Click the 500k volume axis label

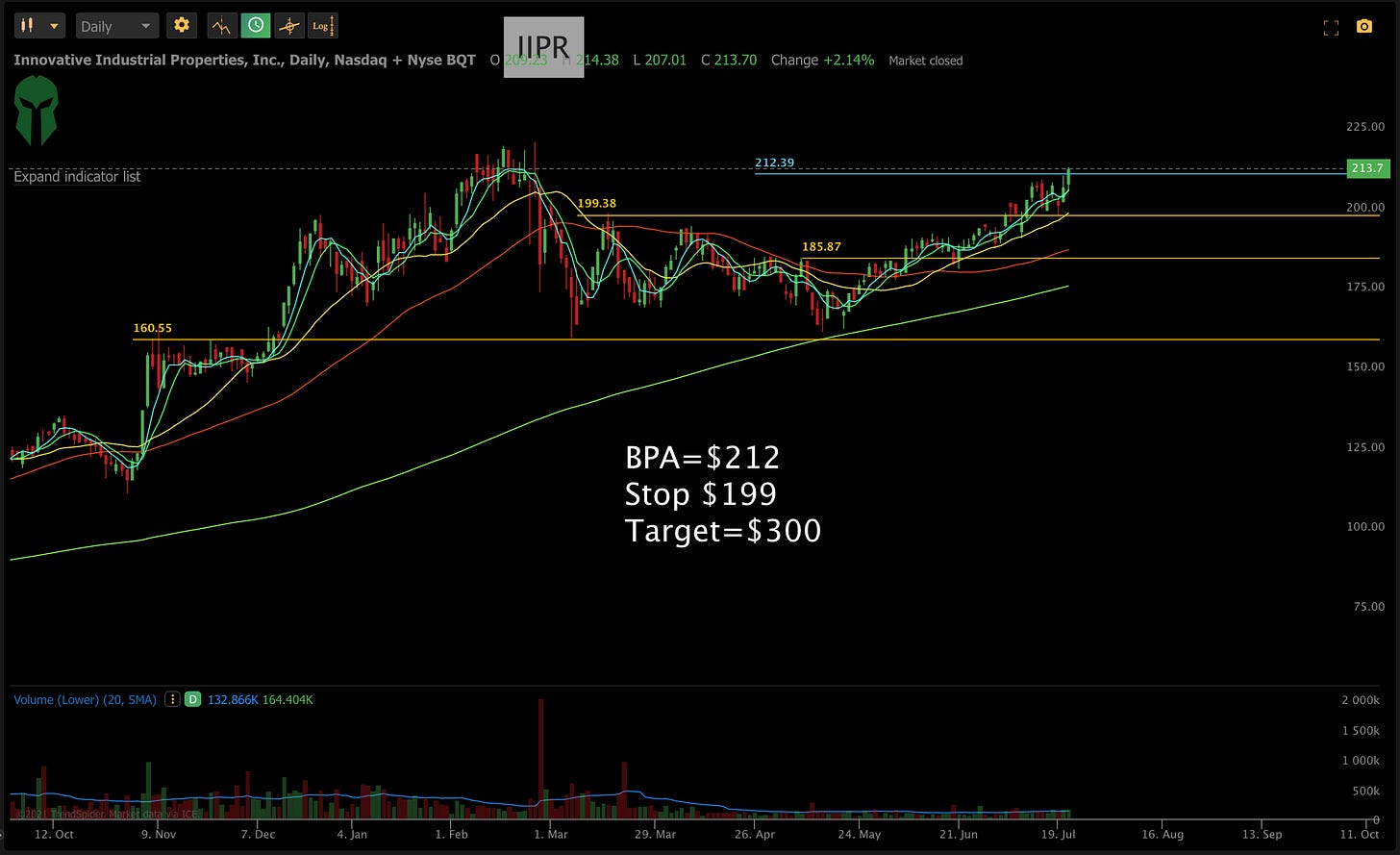point(1368,792)
